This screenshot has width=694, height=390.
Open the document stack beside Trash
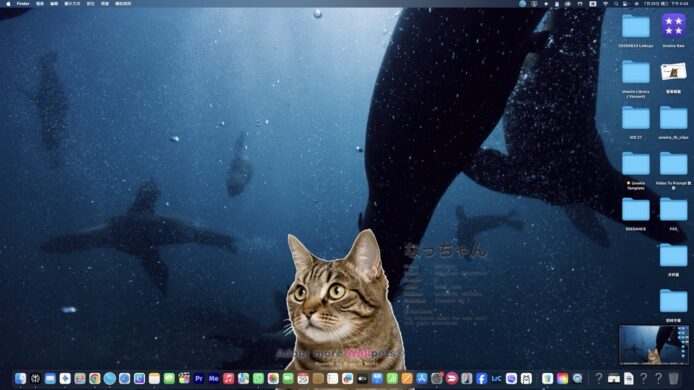click(628, 378)
